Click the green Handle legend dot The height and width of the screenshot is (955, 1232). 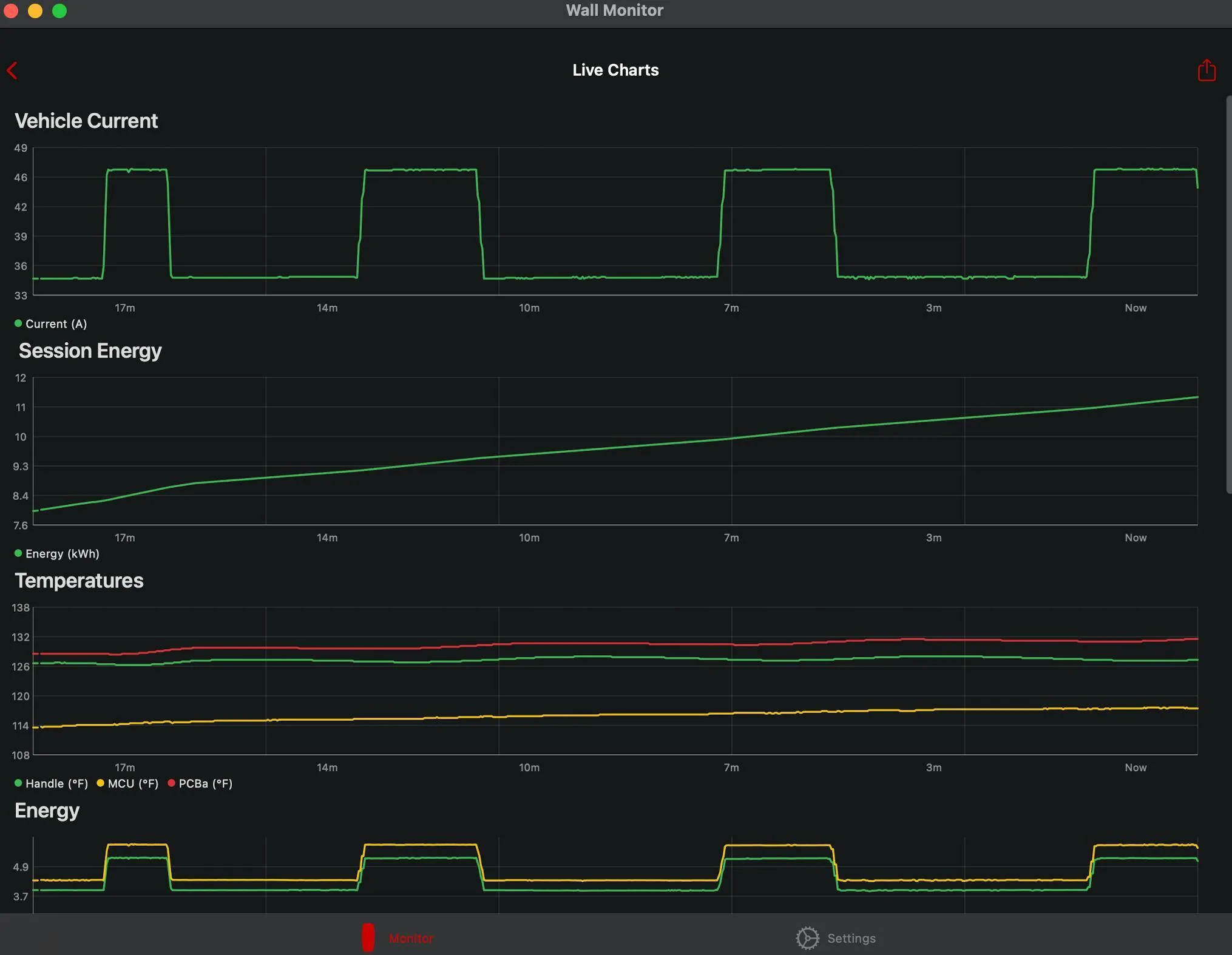(18, 783)
